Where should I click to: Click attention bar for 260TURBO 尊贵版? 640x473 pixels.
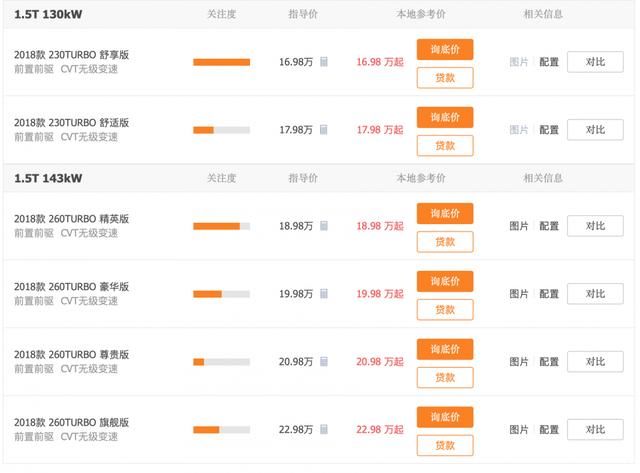pos(221,362)
